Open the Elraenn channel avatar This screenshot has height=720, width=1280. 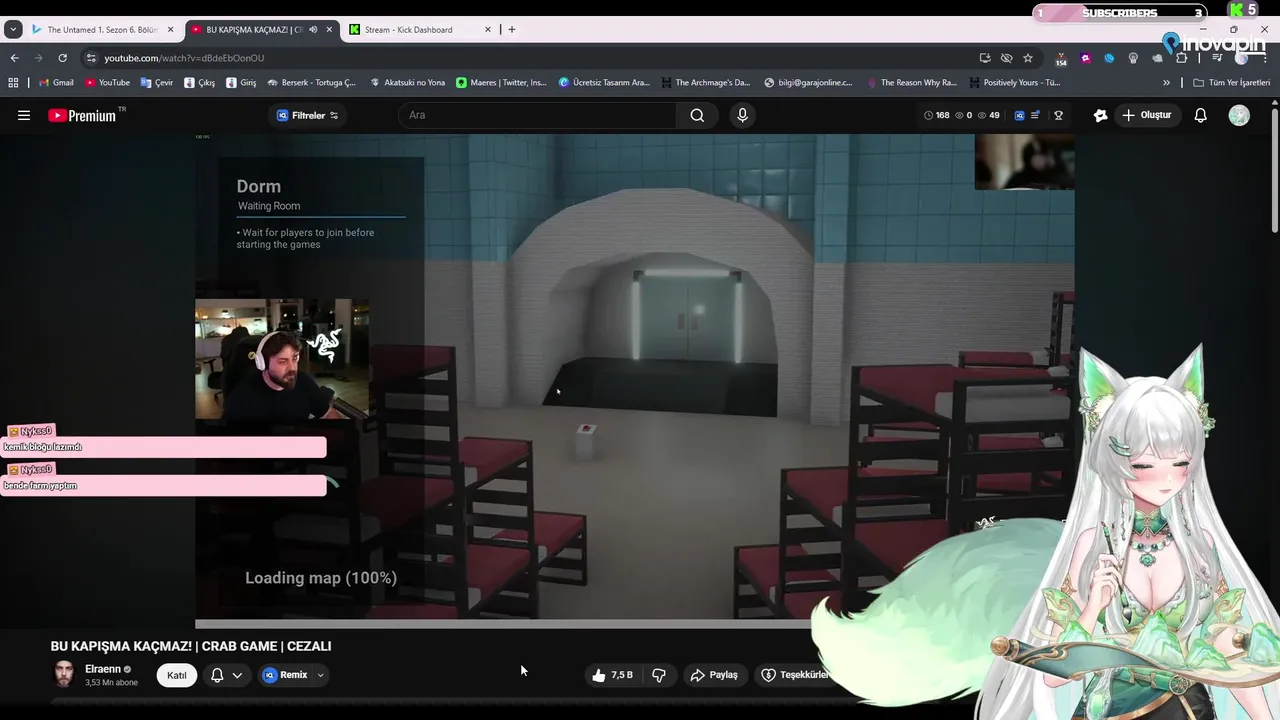click(x=64, y=675)
